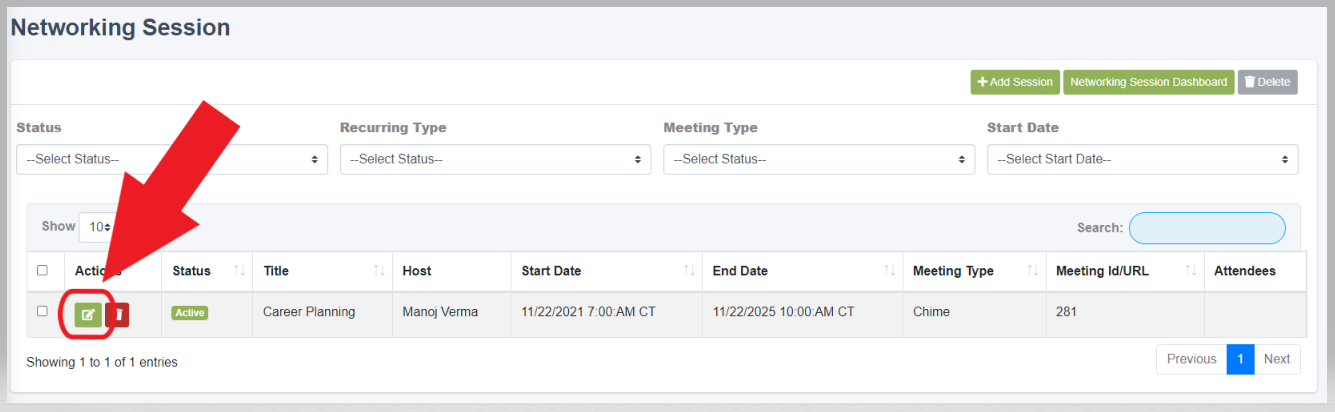Viewport: 1335px width, 412px height.
Task: Open the Meeting Type filter dropdown
Action: (x=819, y=159)
